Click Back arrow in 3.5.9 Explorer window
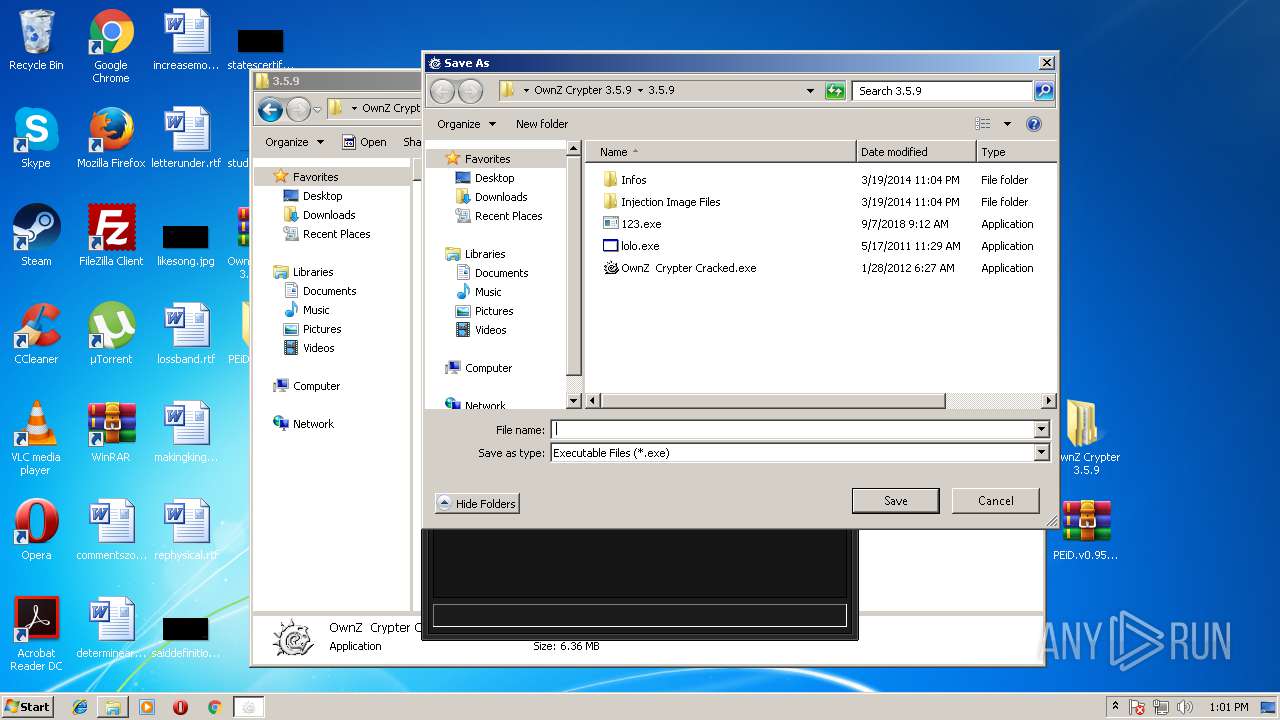The height and width of the screenshot is (720, 1280). 270,109
